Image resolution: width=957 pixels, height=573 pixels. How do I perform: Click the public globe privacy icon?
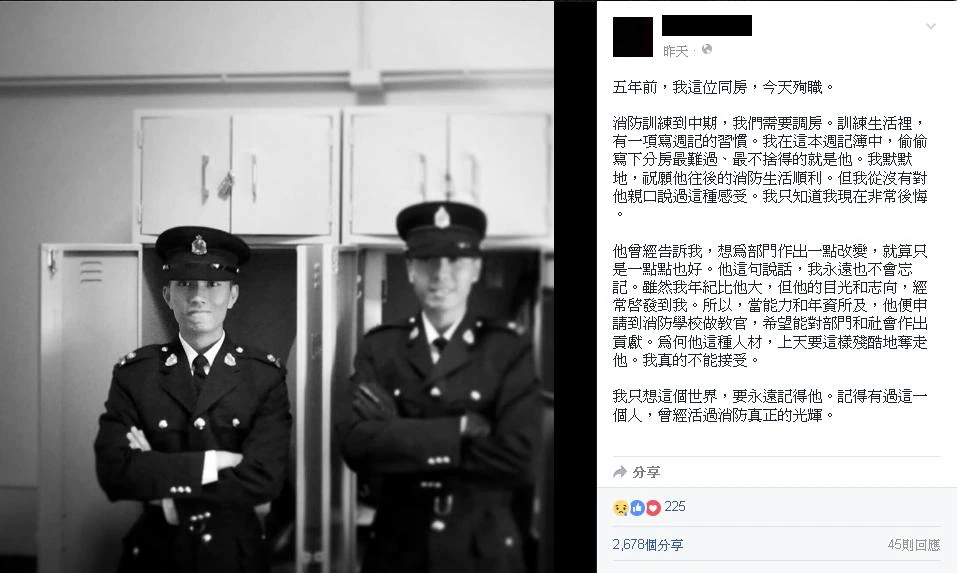point(707,49)
